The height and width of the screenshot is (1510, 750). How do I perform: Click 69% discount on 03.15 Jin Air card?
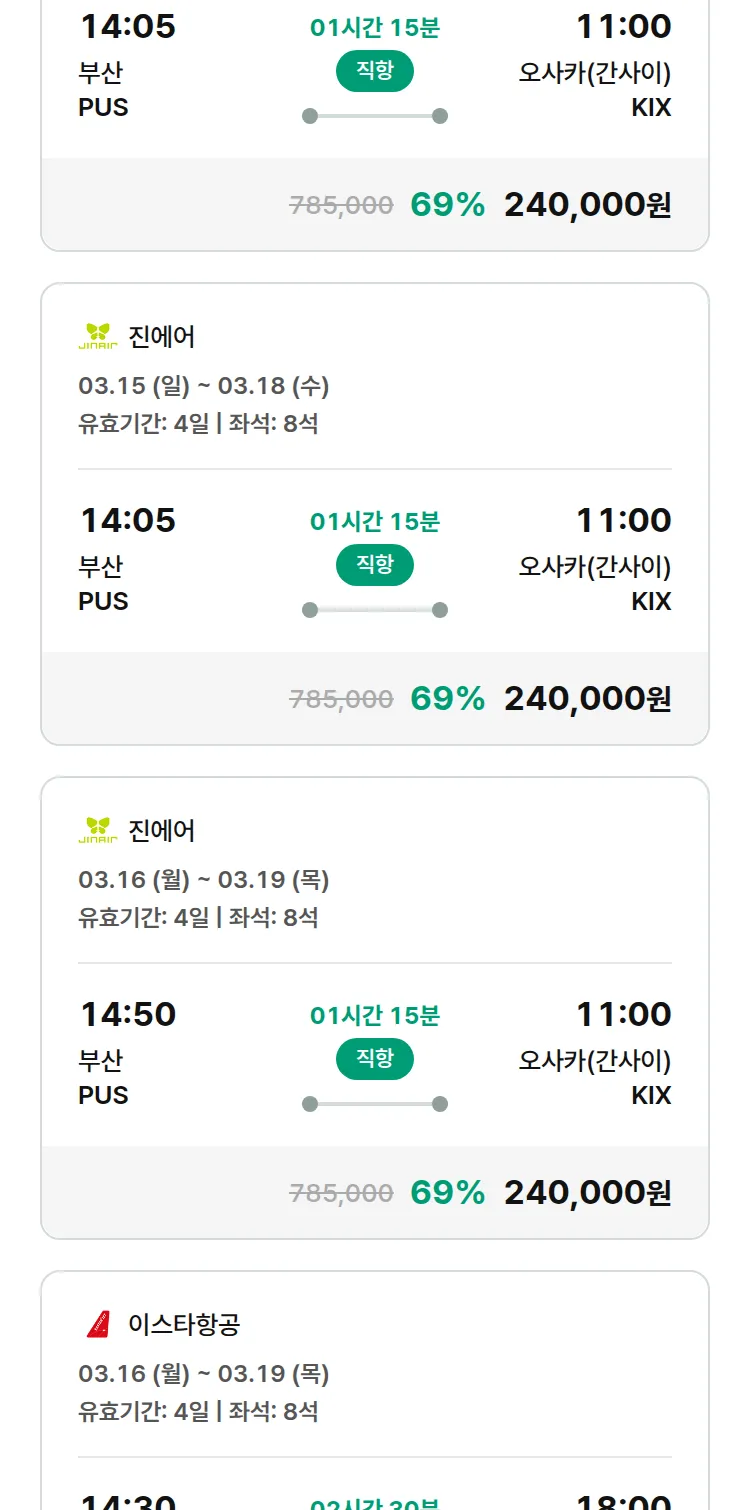coord(447,699)
